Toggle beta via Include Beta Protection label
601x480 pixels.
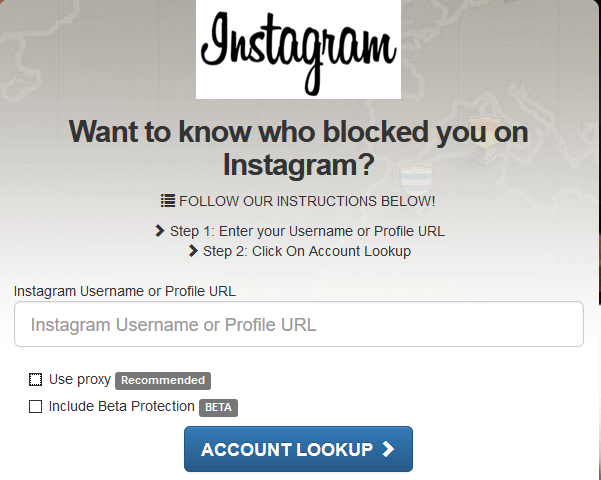click(x=122, y=406)
